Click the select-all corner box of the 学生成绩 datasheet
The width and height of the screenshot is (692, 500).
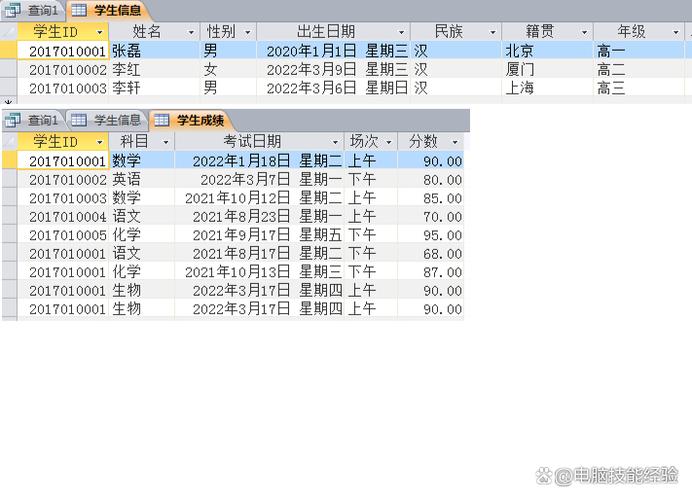[x=9, y=142]
